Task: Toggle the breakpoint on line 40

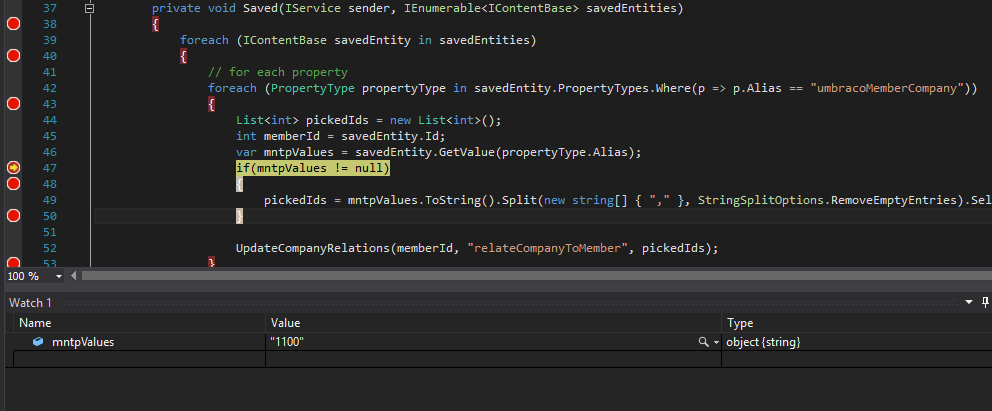Action: tap(13, 56)
